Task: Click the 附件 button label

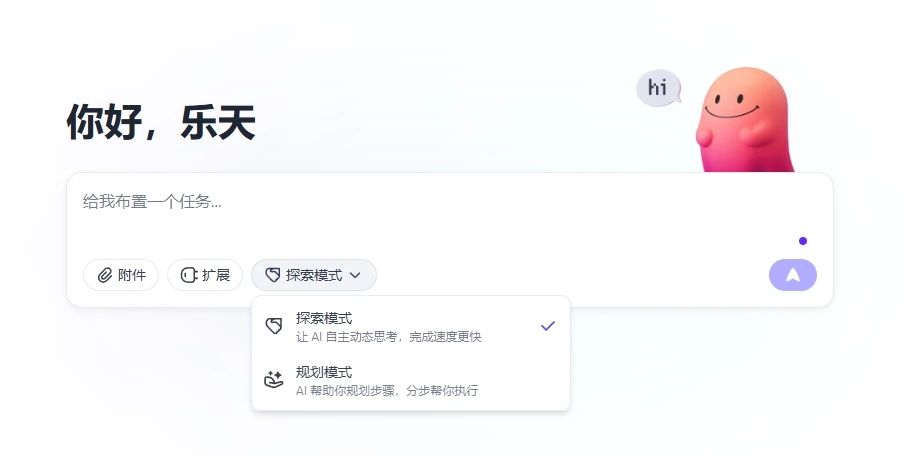Action: (132, 275)
